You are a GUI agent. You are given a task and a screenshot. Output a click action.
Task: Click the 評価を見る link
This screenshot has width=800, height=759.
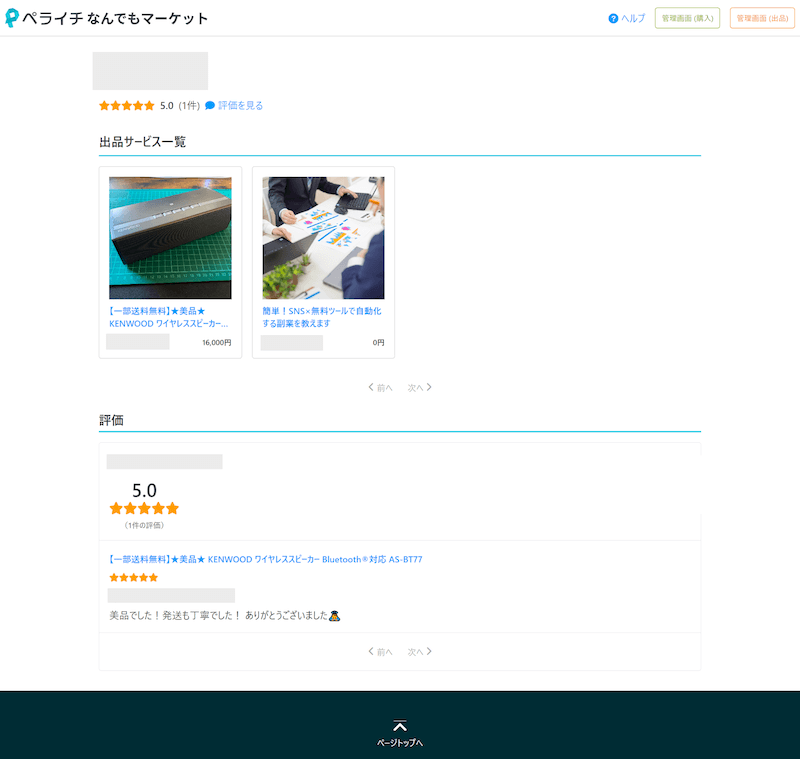click(x=240, y=105)
